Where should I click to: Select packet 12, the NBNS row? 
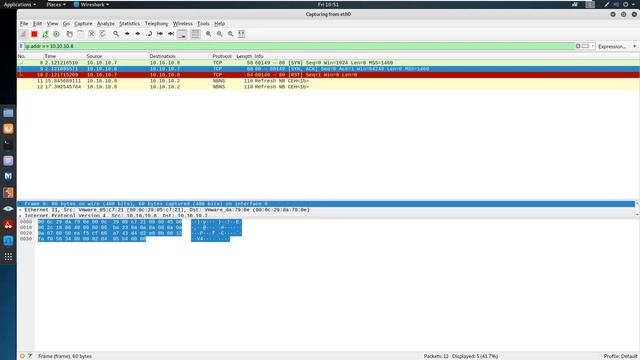click(x=328, y=87)
